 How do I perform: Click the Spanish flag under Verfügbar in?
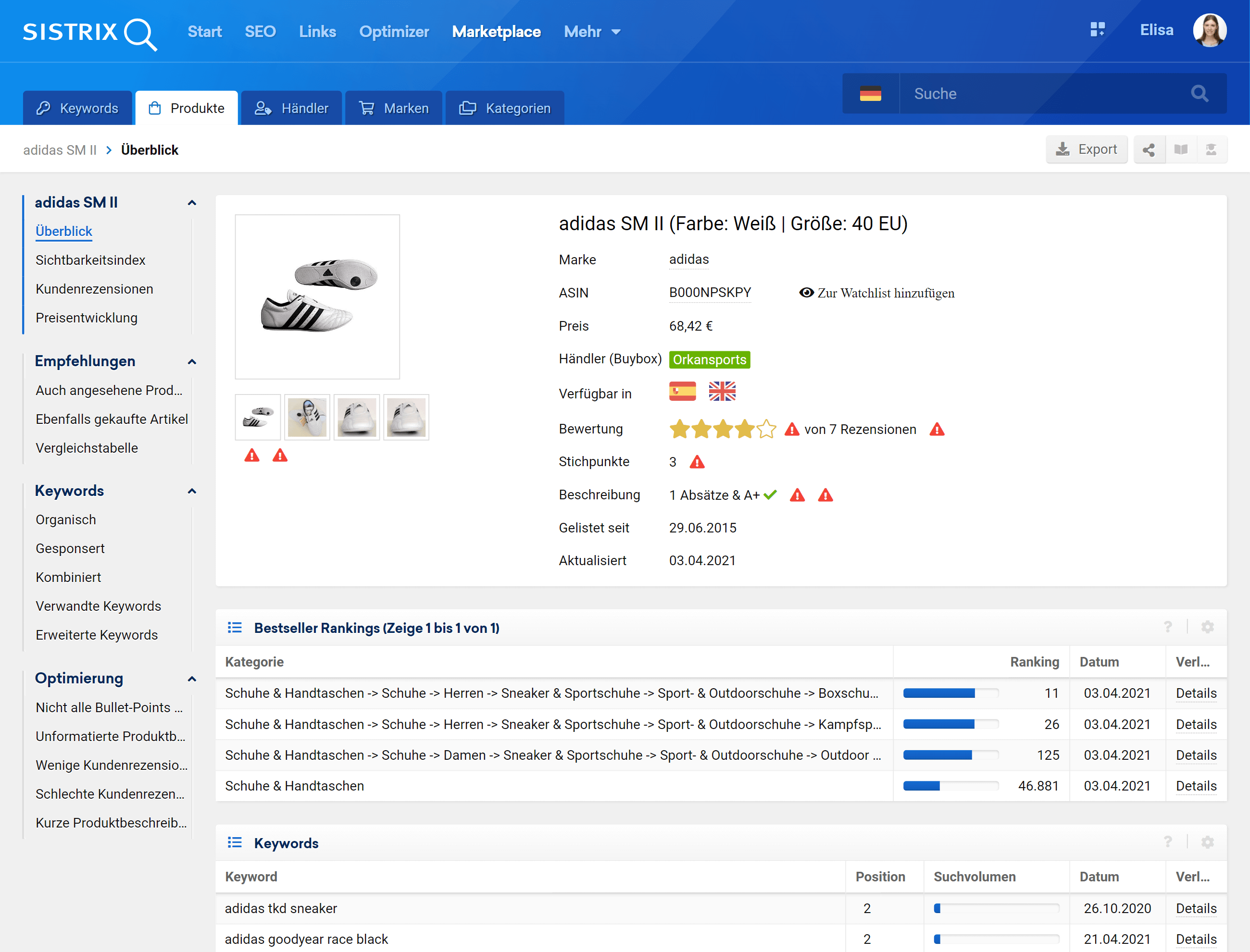[x=682, y=392]
